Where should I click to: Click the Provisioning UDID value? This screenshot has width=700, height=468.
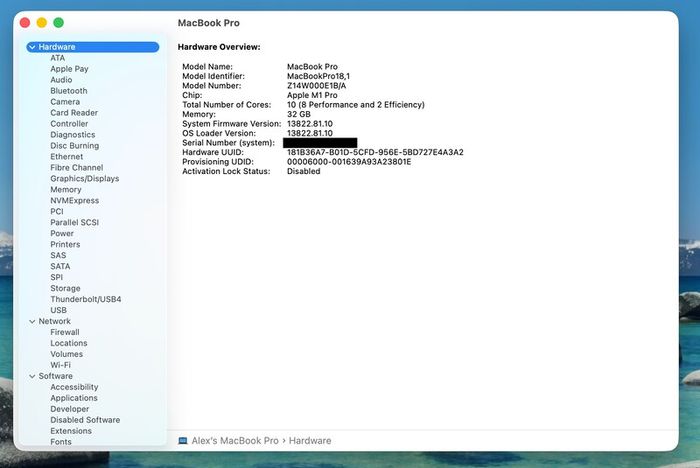click(349, 162)
